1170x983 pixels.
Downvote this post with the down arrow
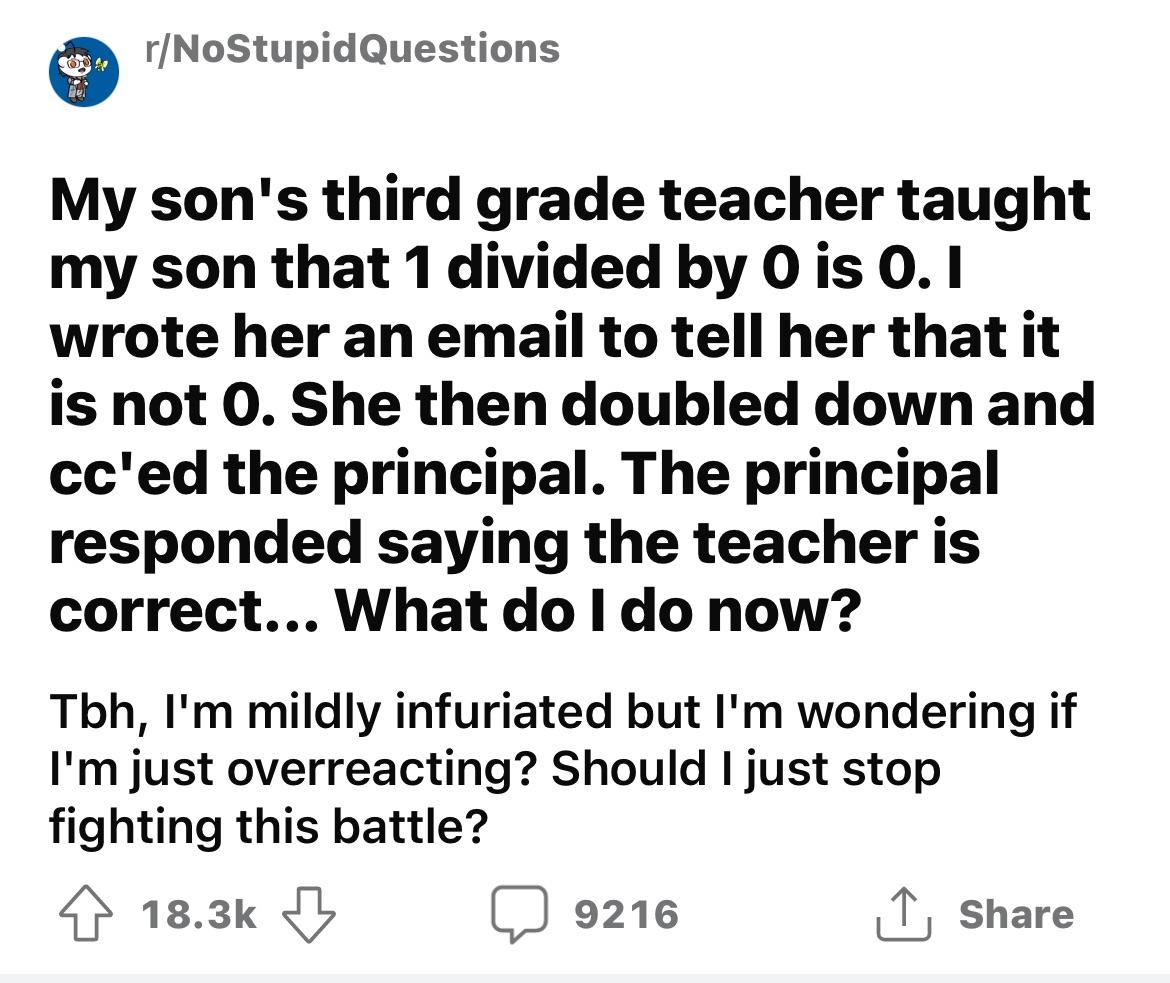309,915
